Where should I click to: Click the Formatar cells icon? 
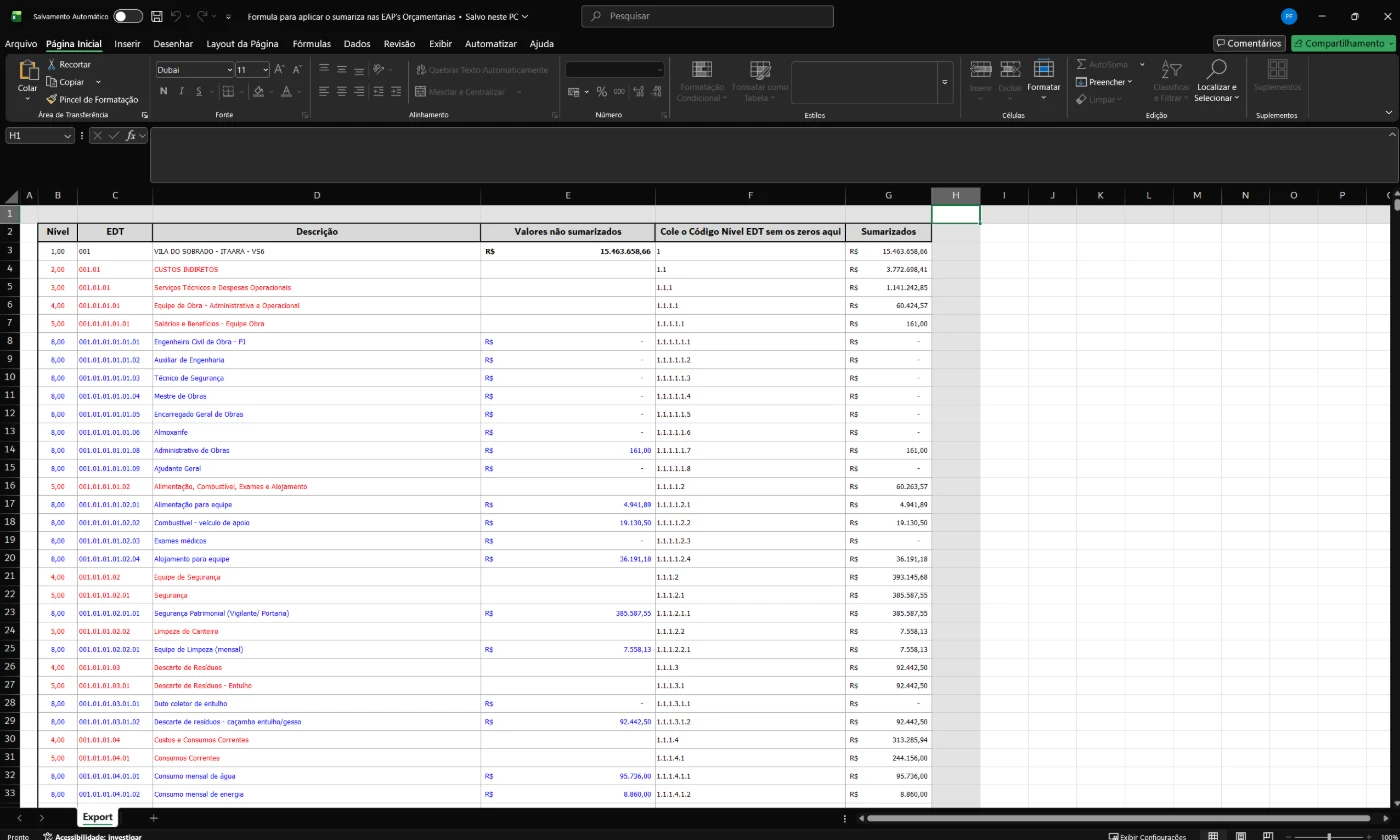click(1043, 70)
